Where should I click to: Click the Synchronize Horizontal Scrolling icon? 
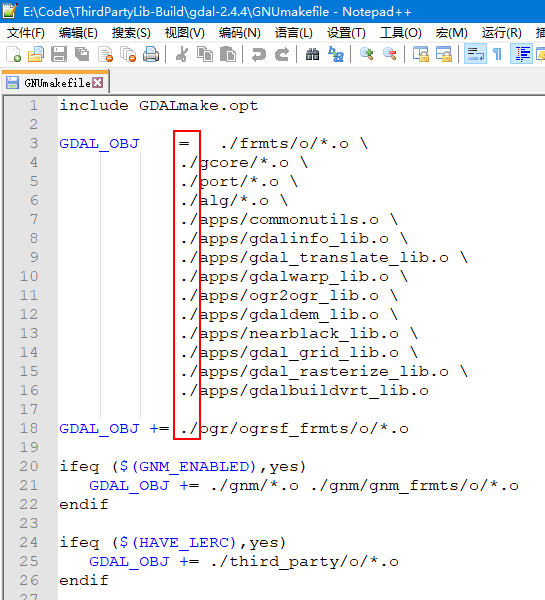click(x=444, y=54)
